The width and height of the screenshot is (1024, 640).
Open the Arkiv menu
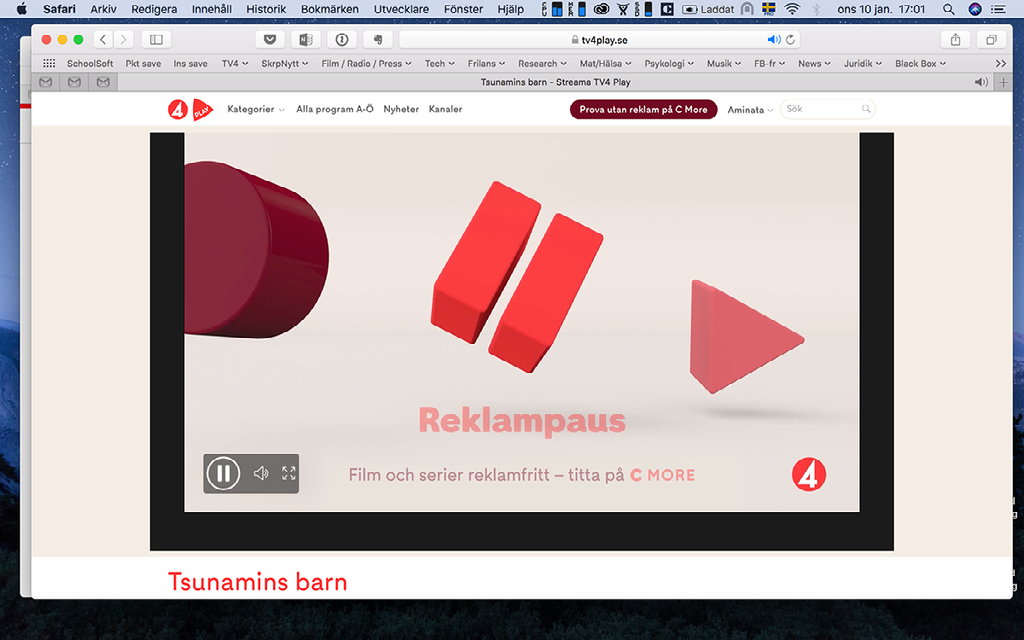tap(103, 9)
